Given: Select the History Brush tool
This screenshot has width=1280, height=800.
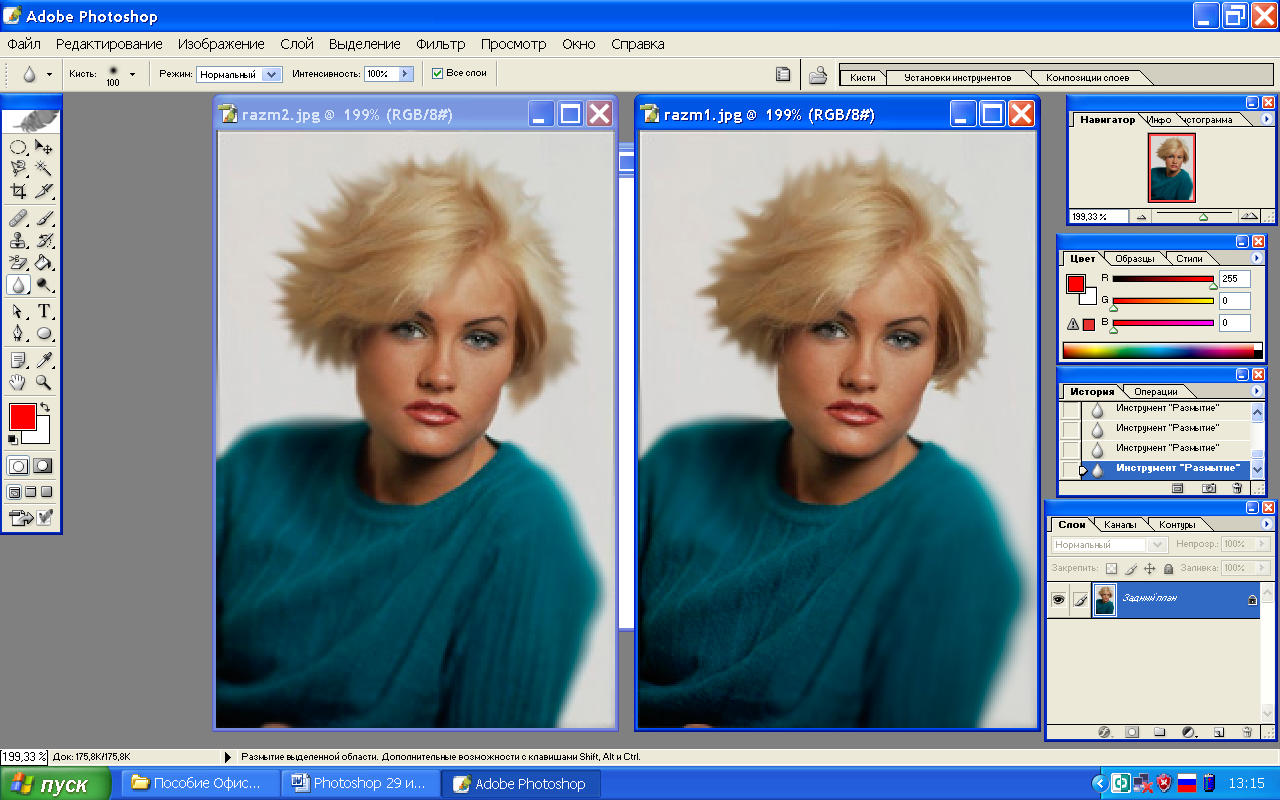Looking at the screenshot, I should [44, 240].
